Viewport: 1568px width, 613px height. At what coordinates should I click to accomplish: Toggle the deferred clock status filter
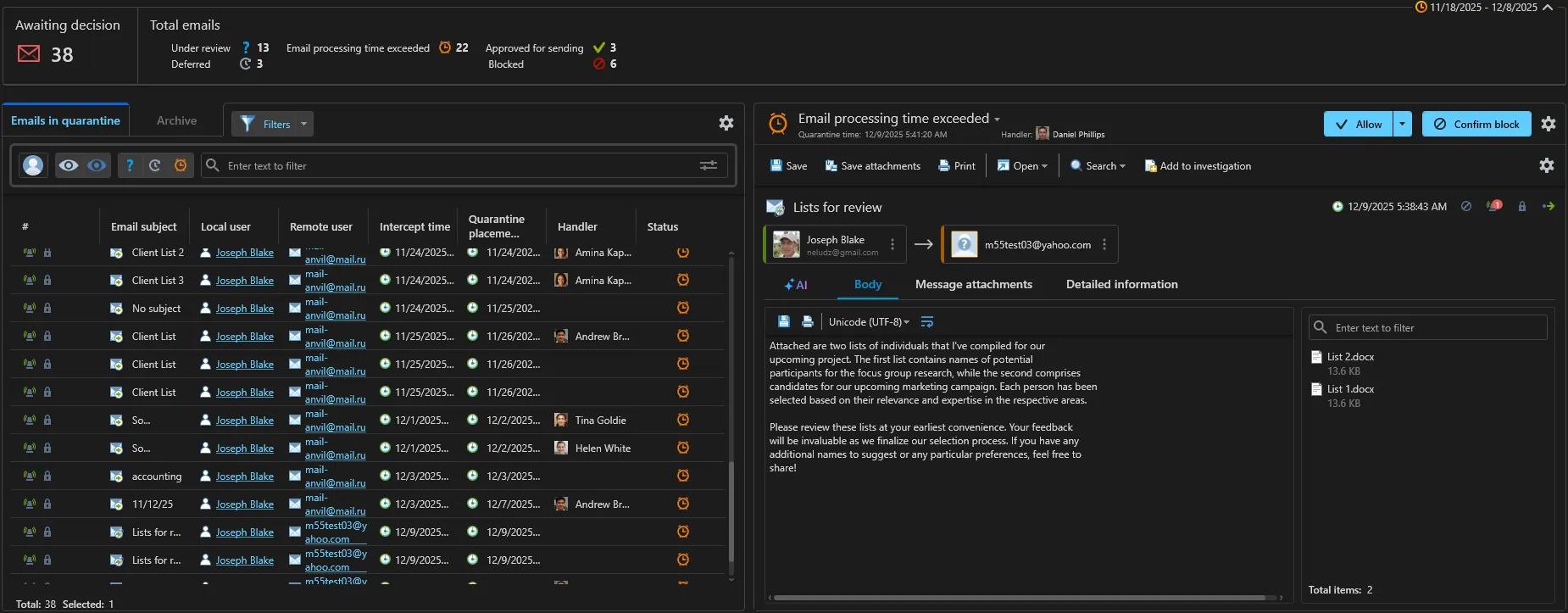[155, 165]
